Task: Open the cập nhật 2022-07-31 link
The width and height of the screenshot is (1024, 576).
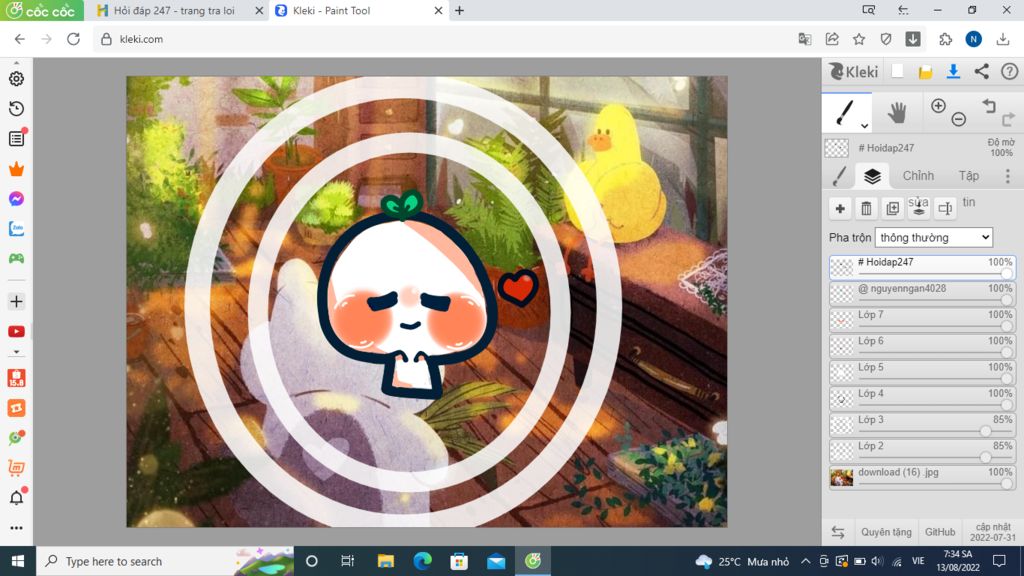Action: click(x=993, y=532)
